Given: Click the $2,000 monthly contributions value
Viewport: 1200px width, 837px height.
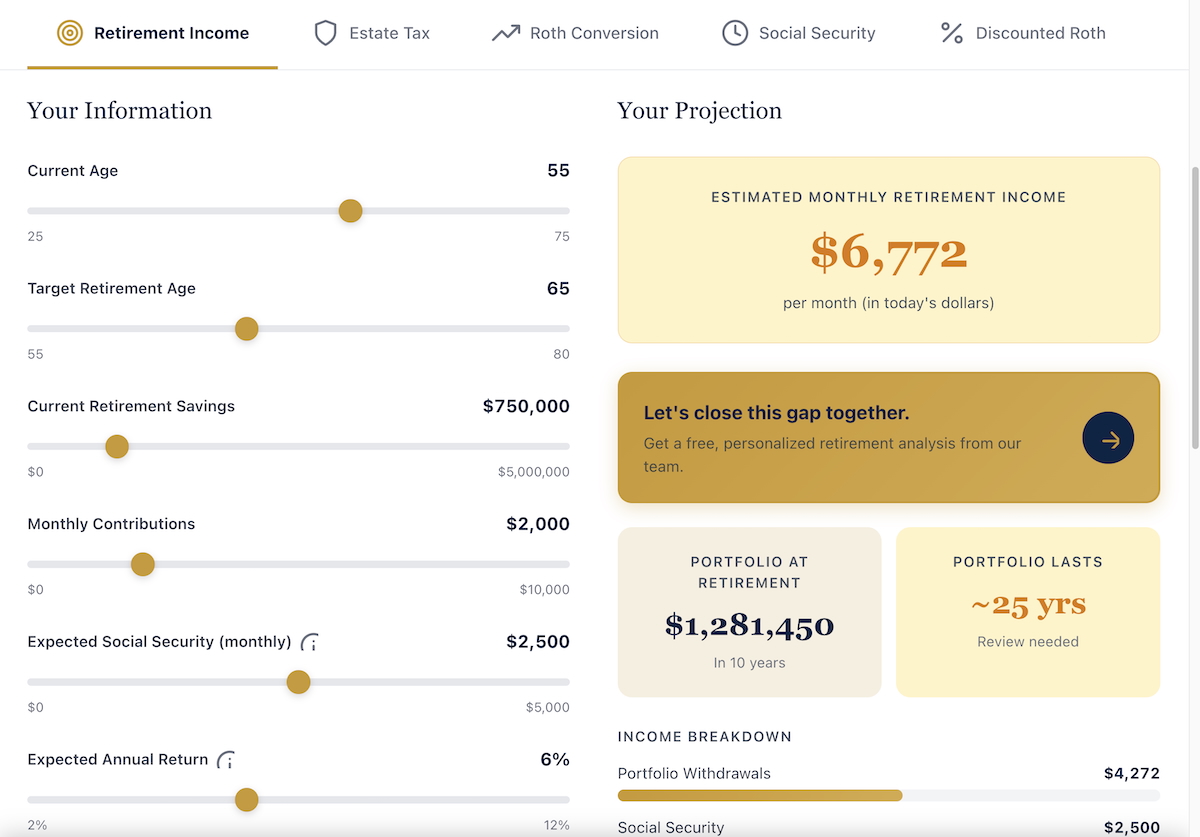Looking at the screenshot, I should (x=538, y=524).
